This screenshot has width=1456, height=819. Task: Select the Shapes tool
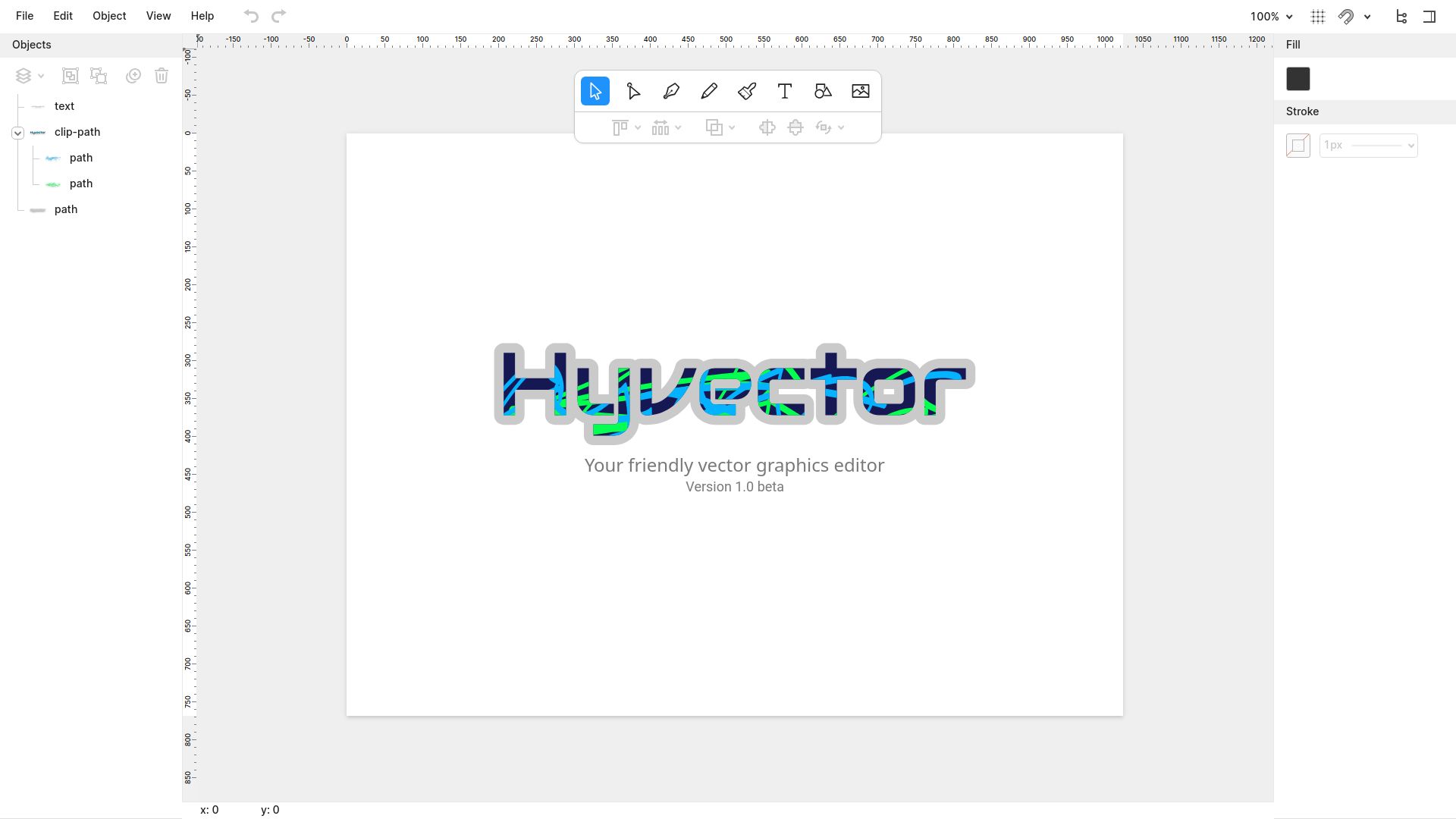[823, 91]
